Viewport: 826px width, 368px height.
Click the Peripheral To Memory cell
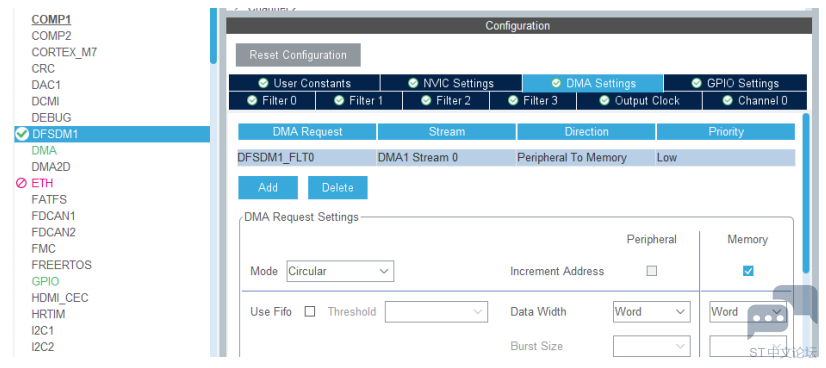(586, 157)
